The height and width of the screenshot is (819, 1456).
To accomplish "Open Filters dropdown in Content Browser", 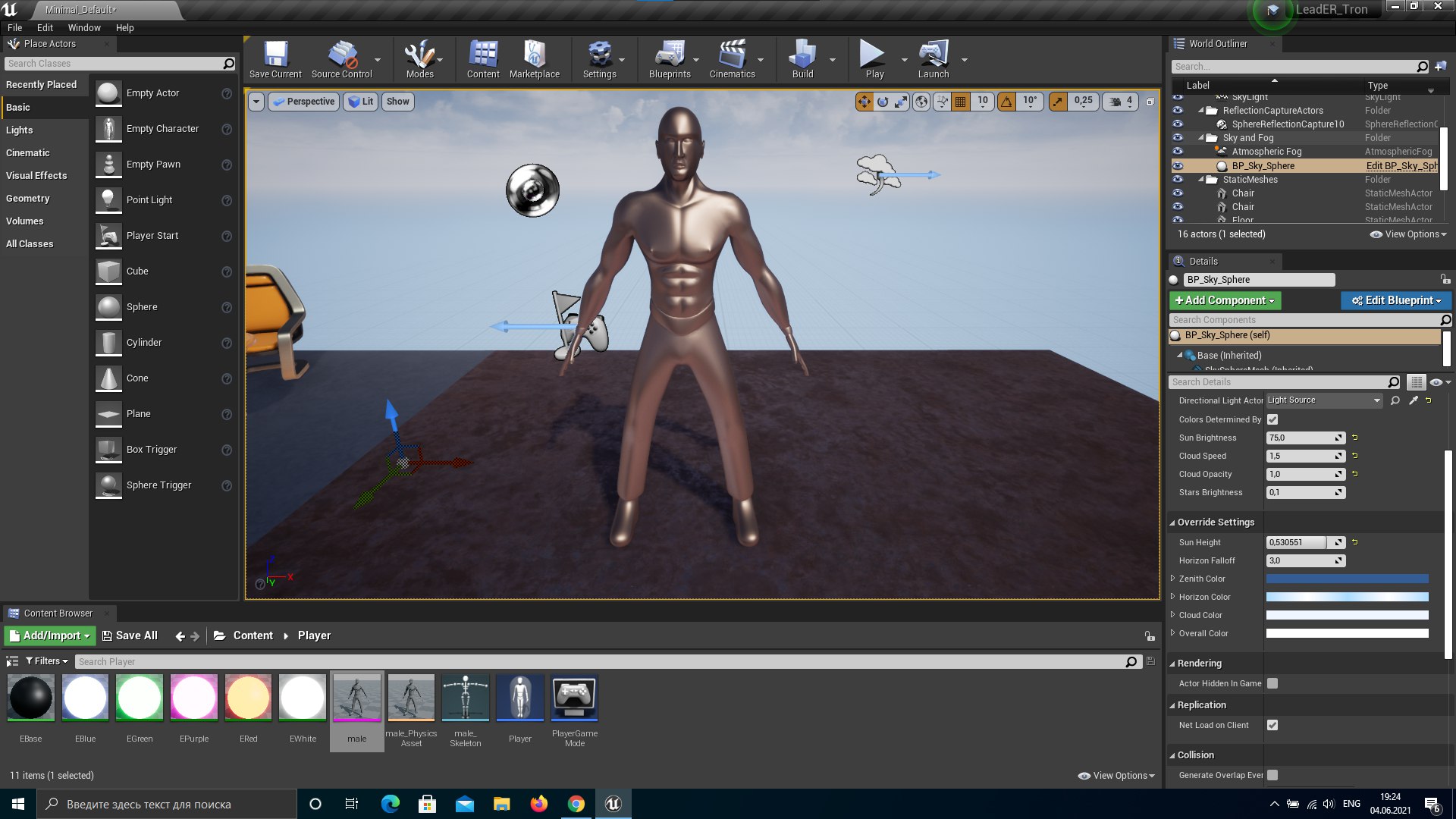I will pos(47,661).
